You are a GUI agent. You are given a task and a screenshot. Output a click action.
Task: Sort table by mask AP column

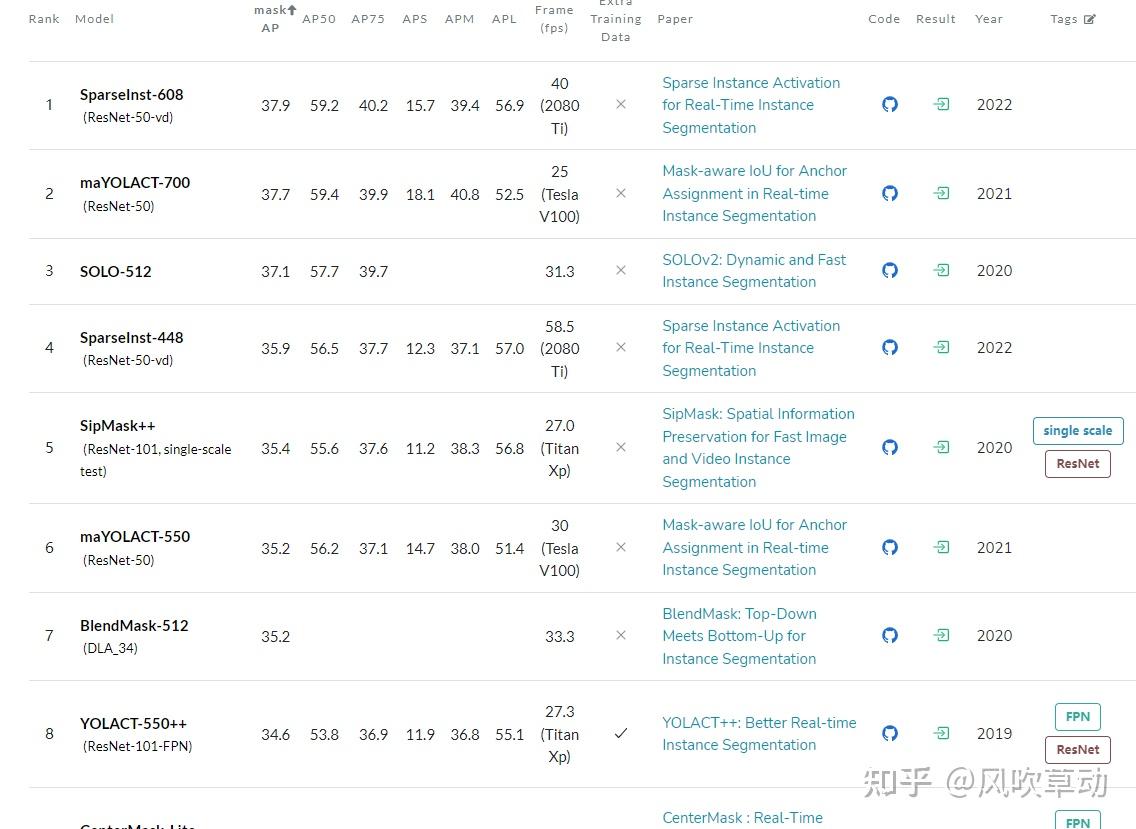pos(274,19)
